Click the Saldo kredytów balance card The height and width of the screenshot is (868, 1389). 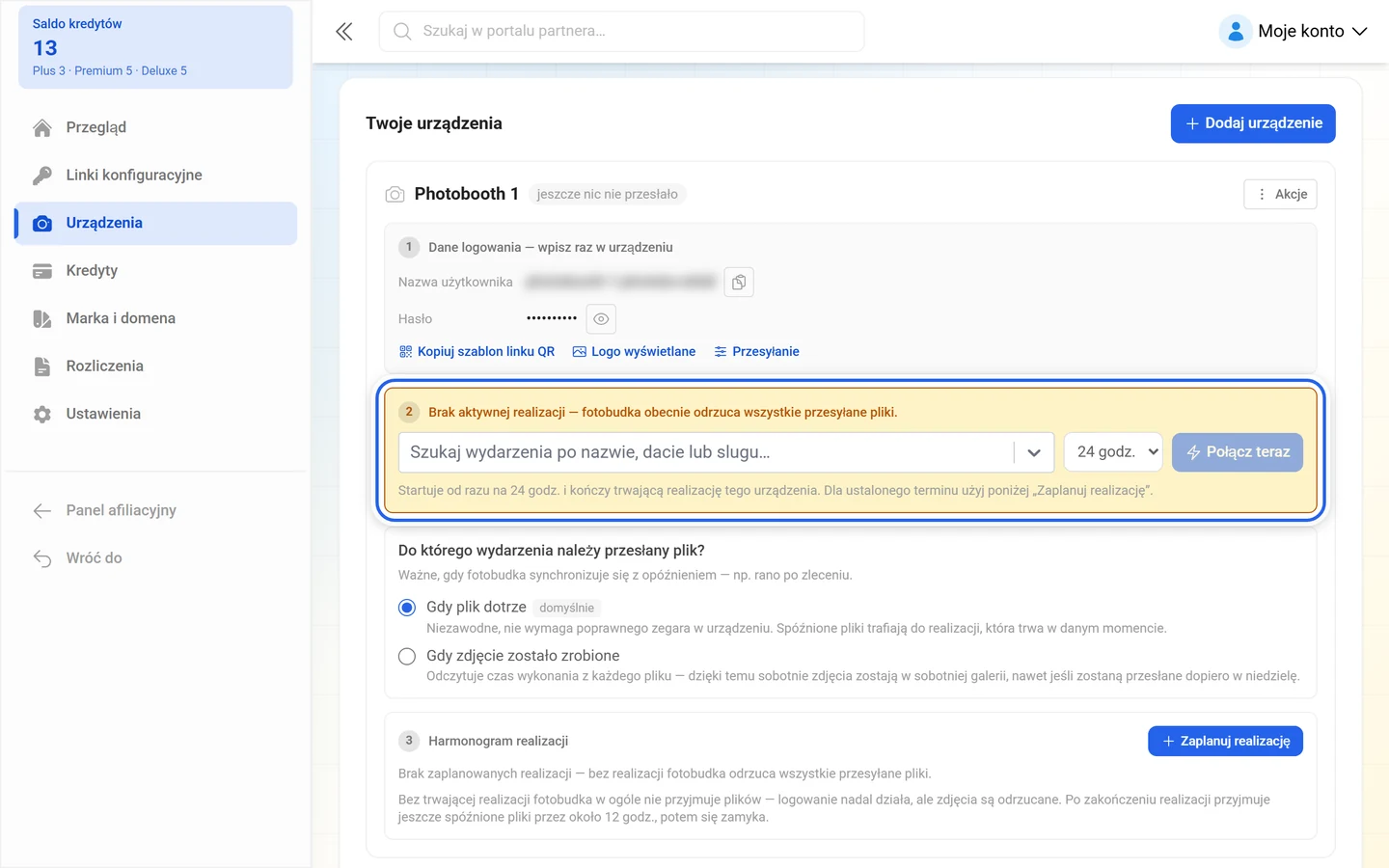click(x=156, y=47)
